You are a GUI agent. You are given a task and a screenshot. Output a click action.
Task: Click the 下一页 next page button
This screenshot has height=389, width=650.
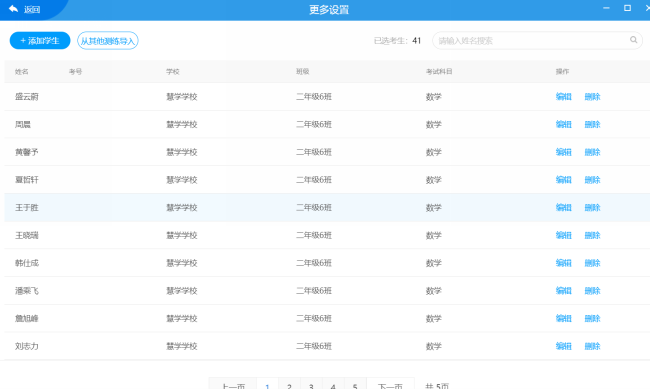point(390,385)
